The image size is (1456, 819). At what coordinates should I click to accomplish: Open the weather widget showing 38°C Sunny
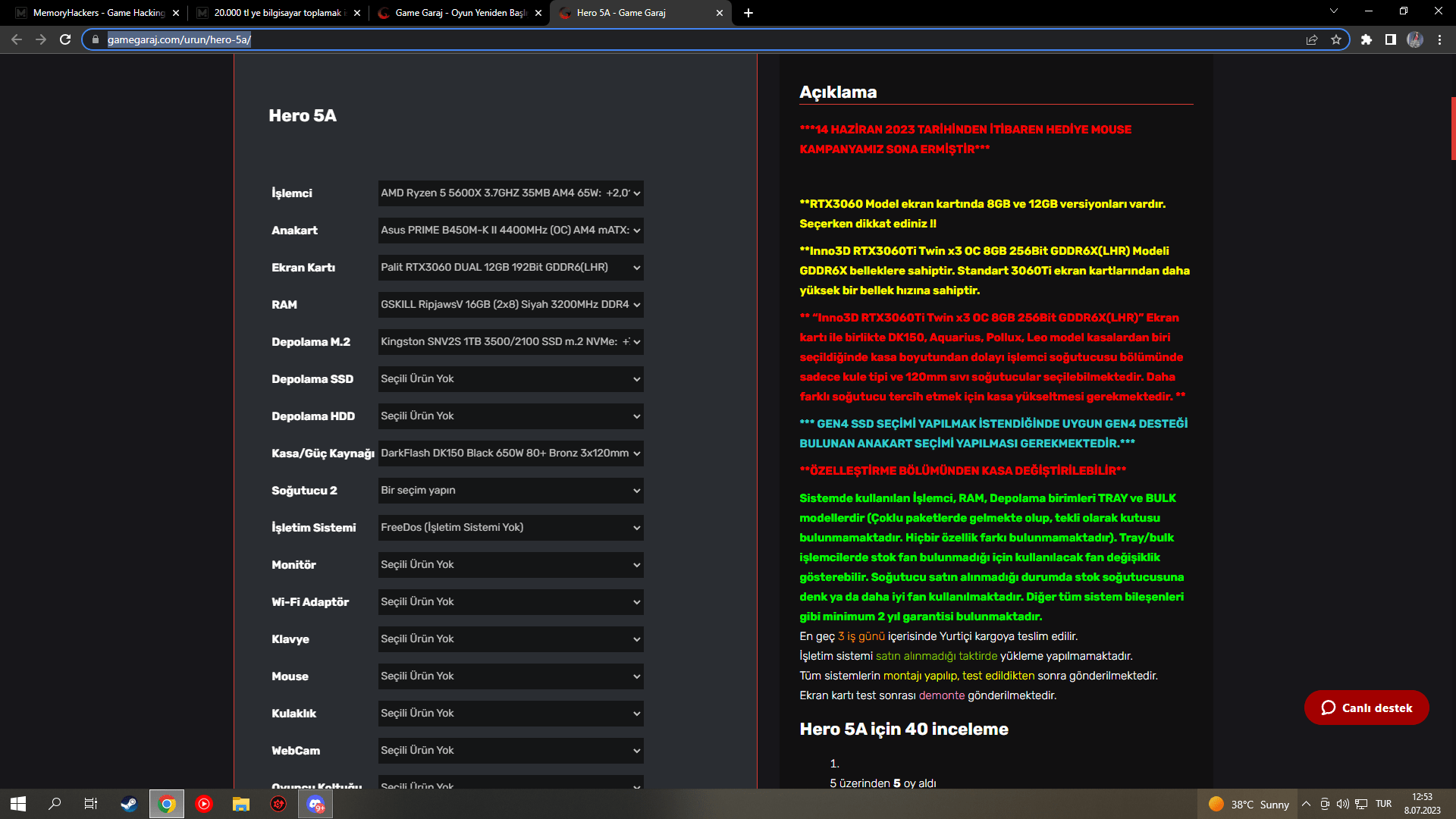(x=1249, y=804)
